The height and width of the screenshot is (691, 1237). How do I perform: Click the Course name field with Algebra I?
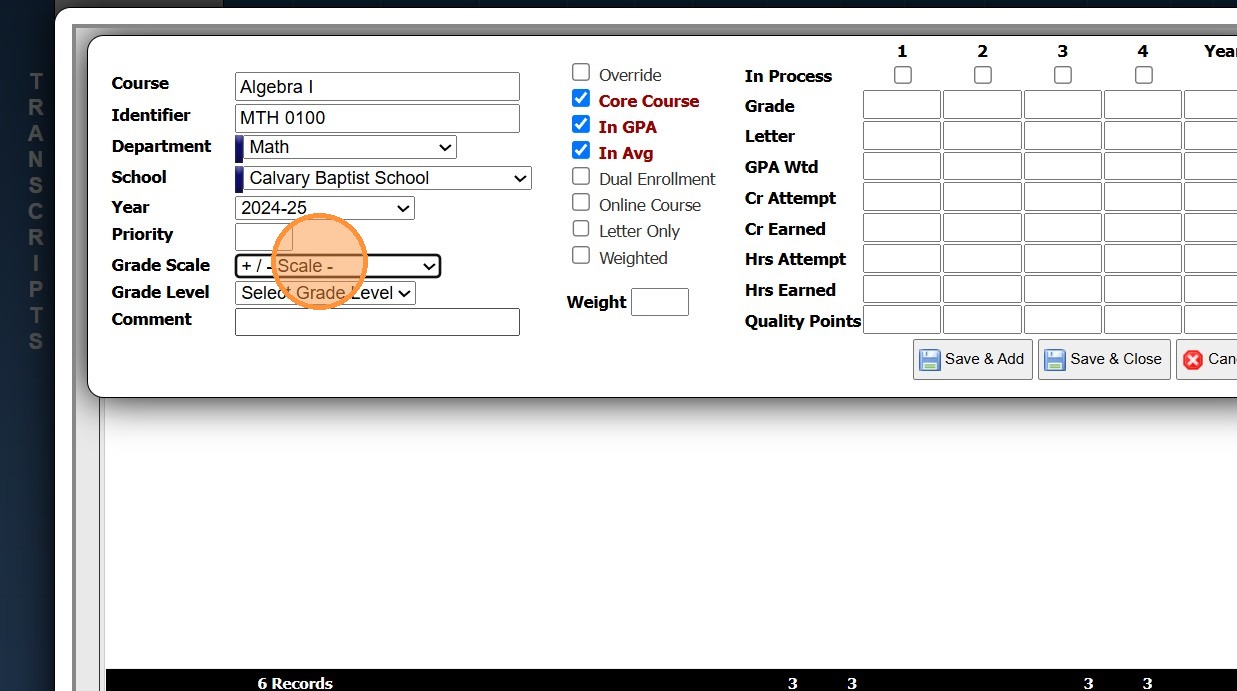tap(377, 87)
